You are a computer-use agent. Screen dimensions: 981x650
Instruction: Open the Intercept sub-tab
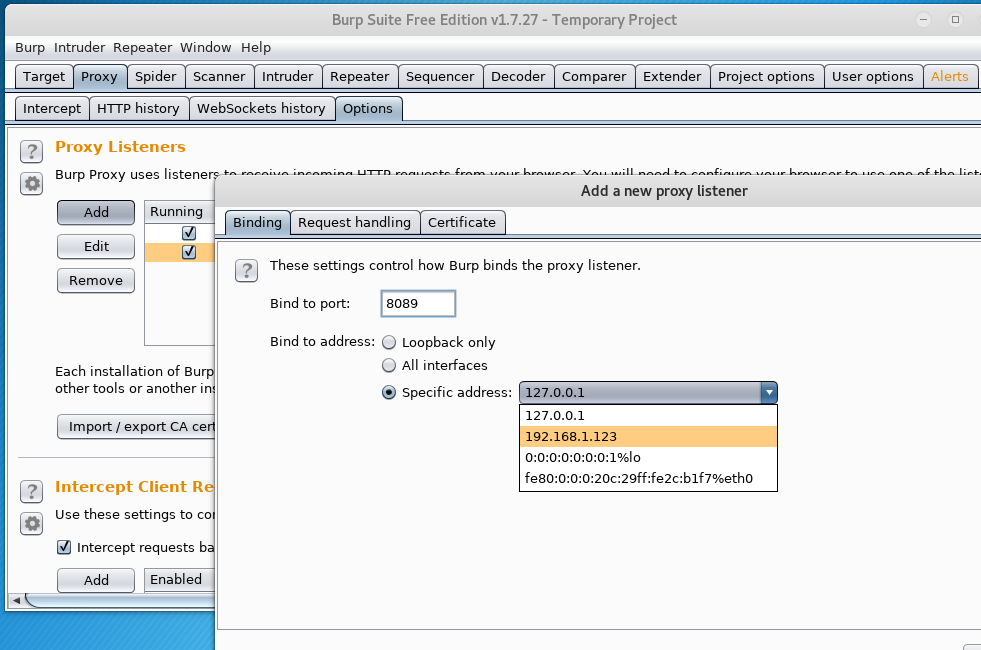click(52, 108)
